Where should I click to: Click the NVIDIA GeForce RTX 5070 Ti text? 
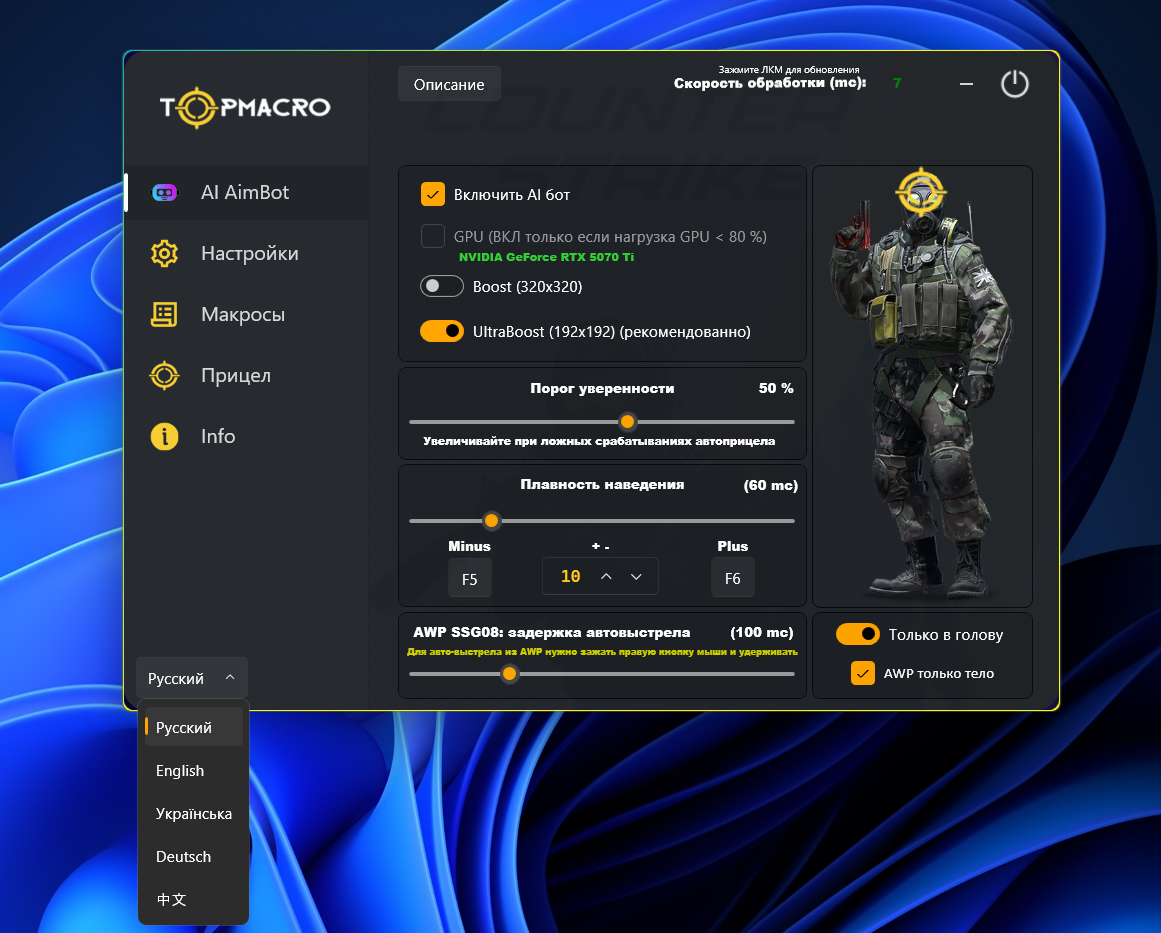click(546, 257)
